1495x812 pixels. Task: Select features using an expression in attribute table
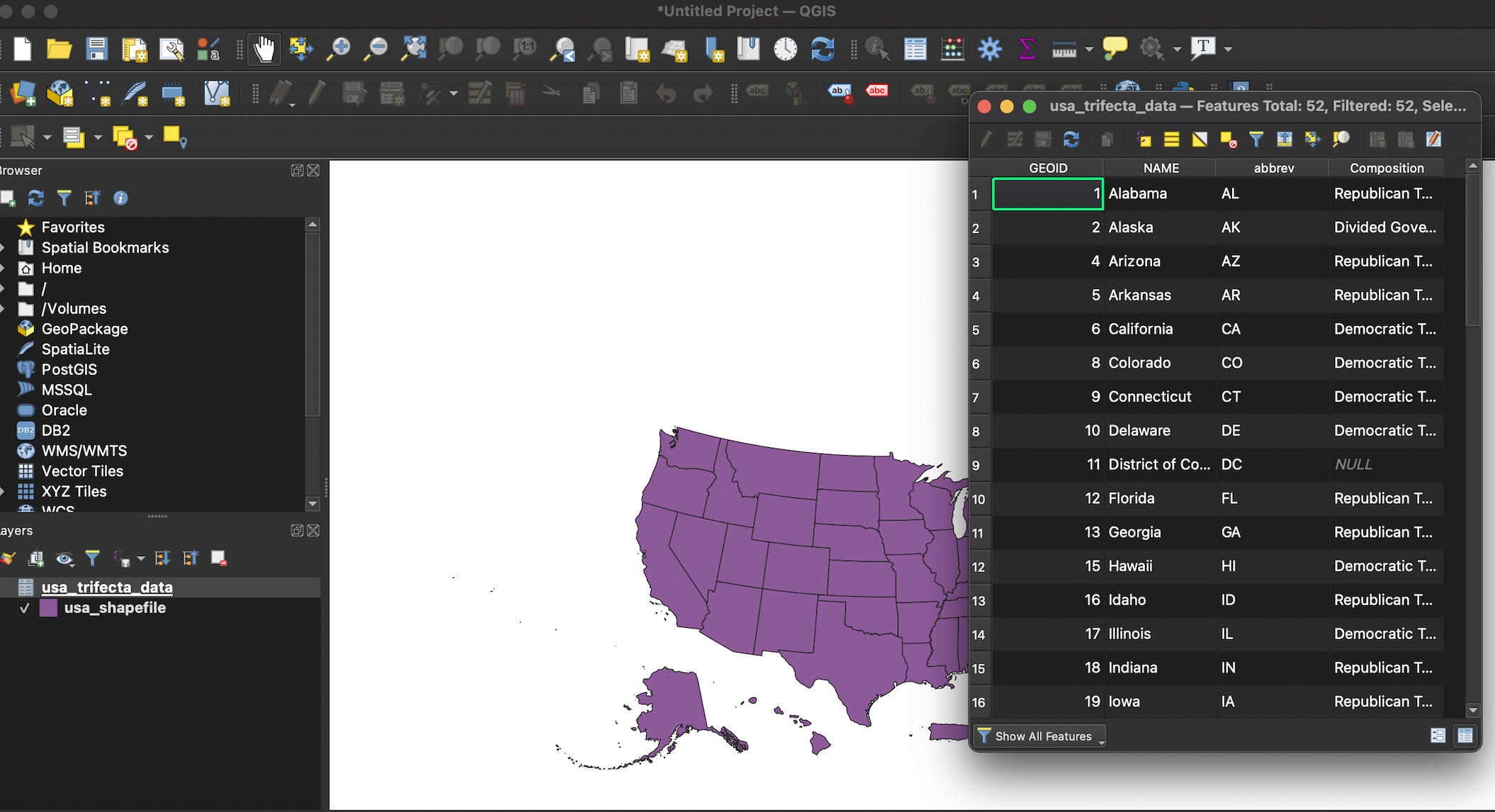tap(1143, 139)
